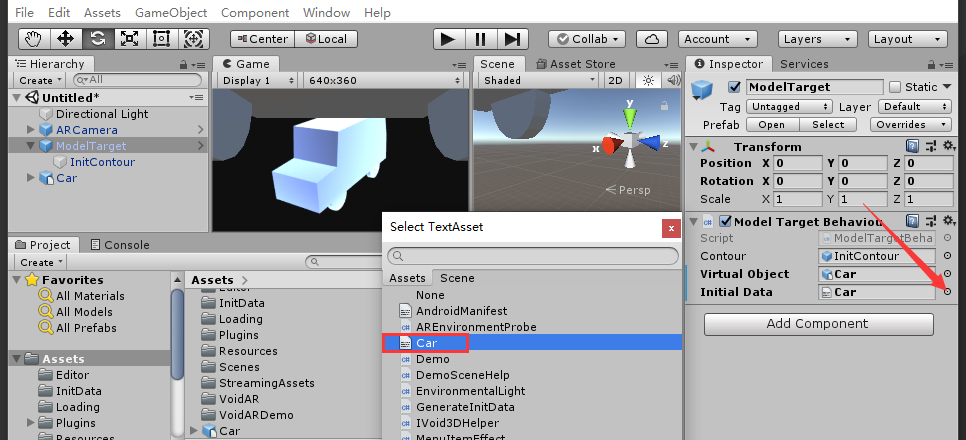Open the Collab dropdown
Image resolution: width=966 pixels, height=440 pixels.
(x=587, y=39)
